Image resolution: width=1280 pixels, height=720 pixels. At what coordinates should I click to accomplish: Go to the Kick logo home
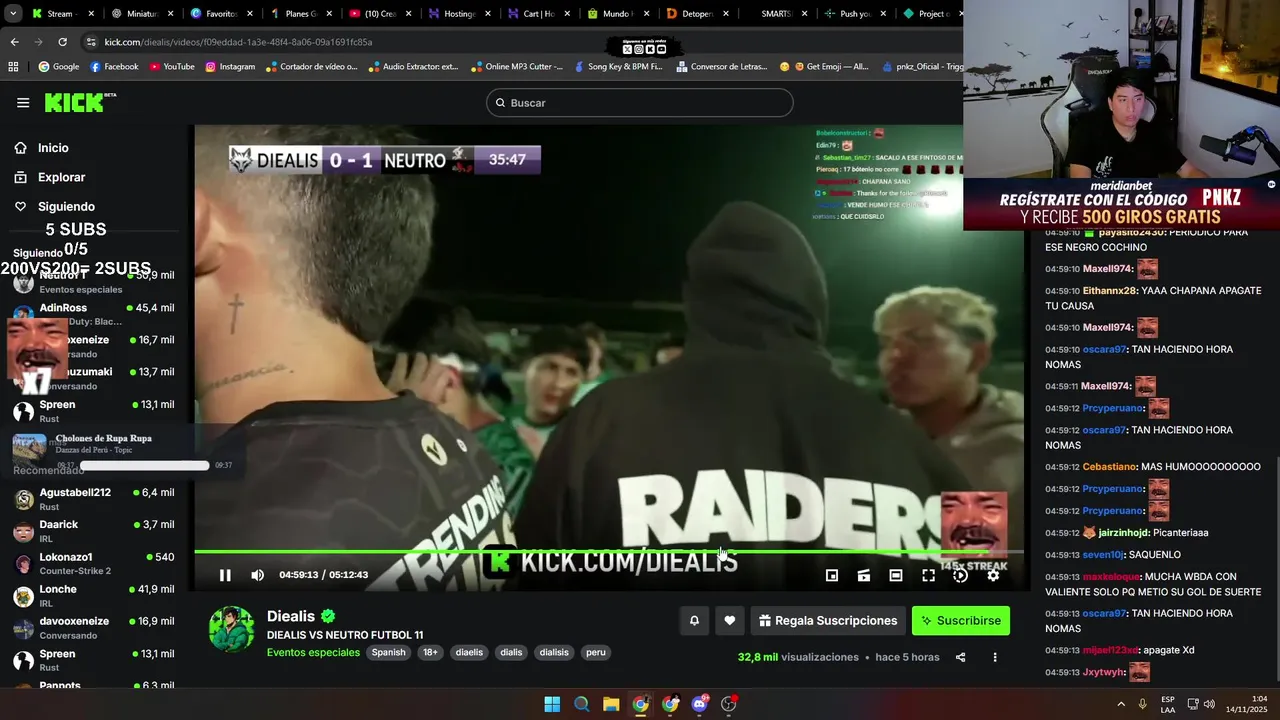pos(80,102)
